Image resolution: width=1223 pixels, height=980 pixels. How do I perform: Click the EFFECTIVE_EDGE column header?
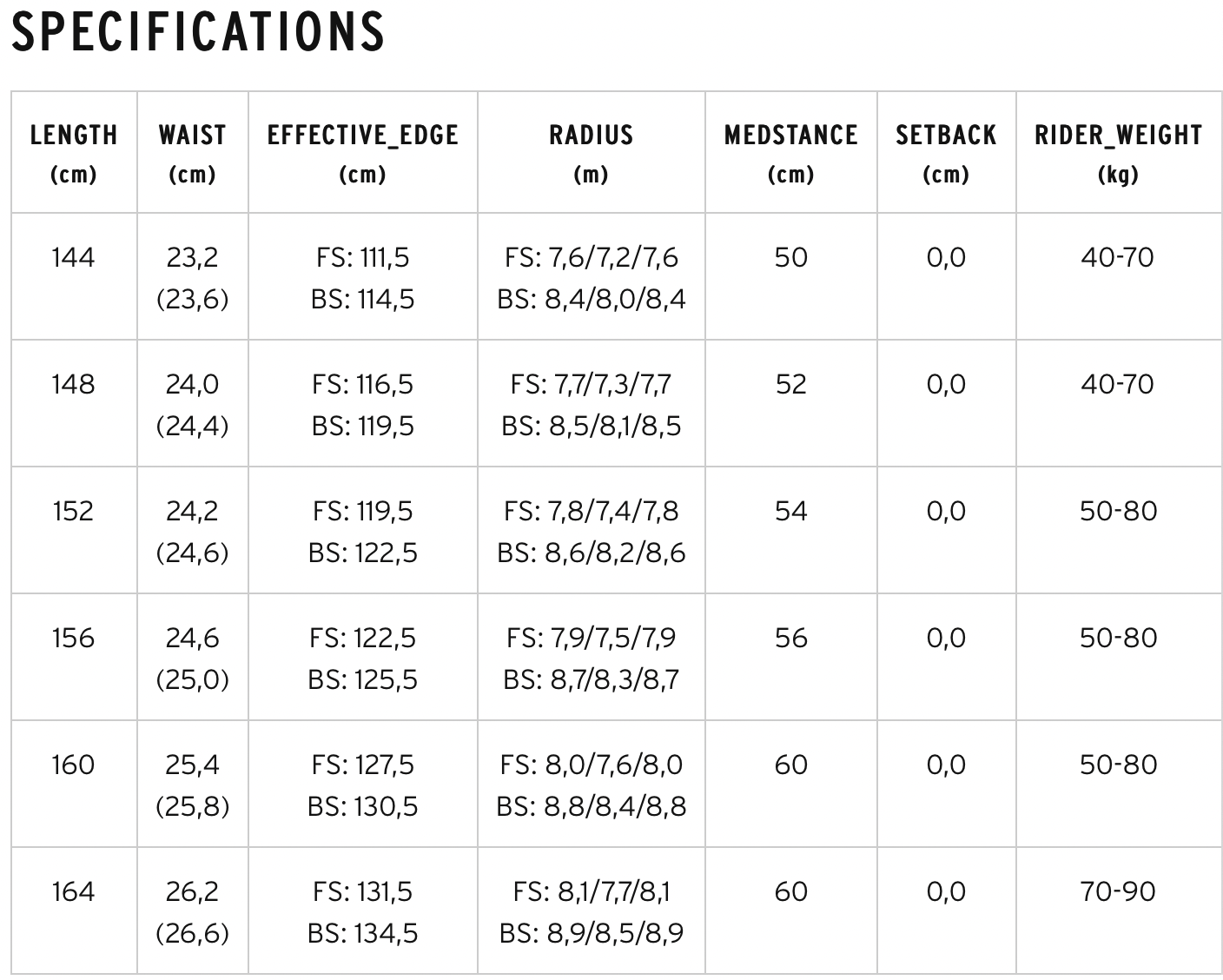click(x=363, y=153)
